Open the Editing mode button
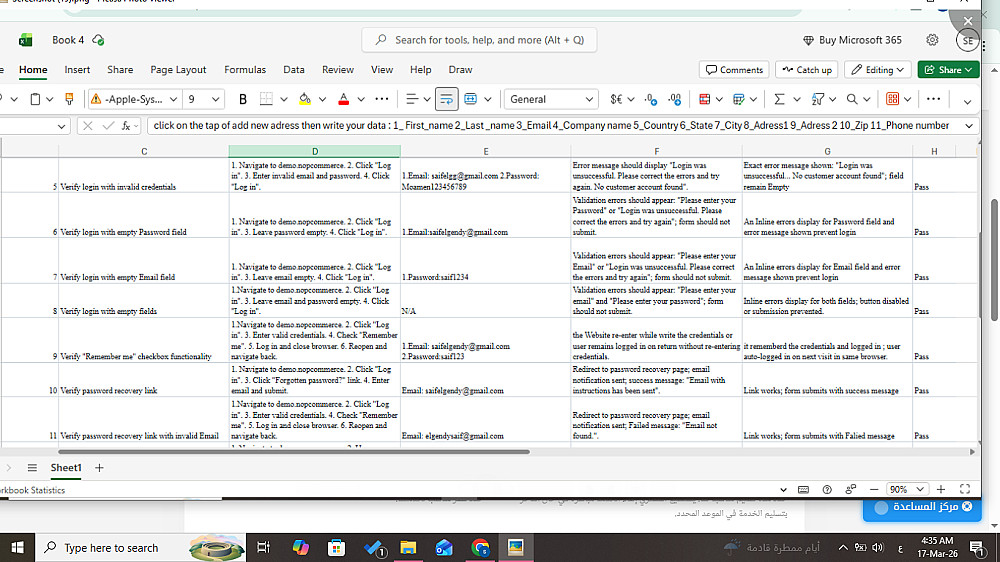 point(878,70)
